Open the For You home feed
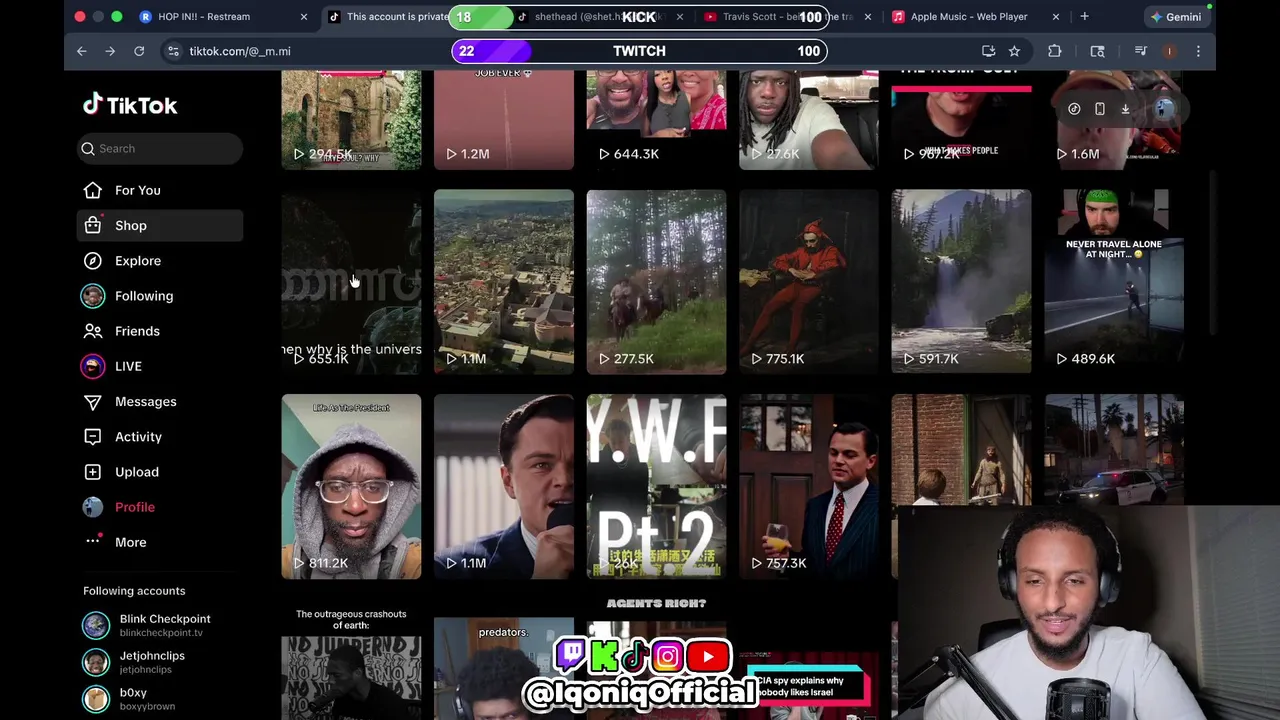 click(x=137, y=190)
